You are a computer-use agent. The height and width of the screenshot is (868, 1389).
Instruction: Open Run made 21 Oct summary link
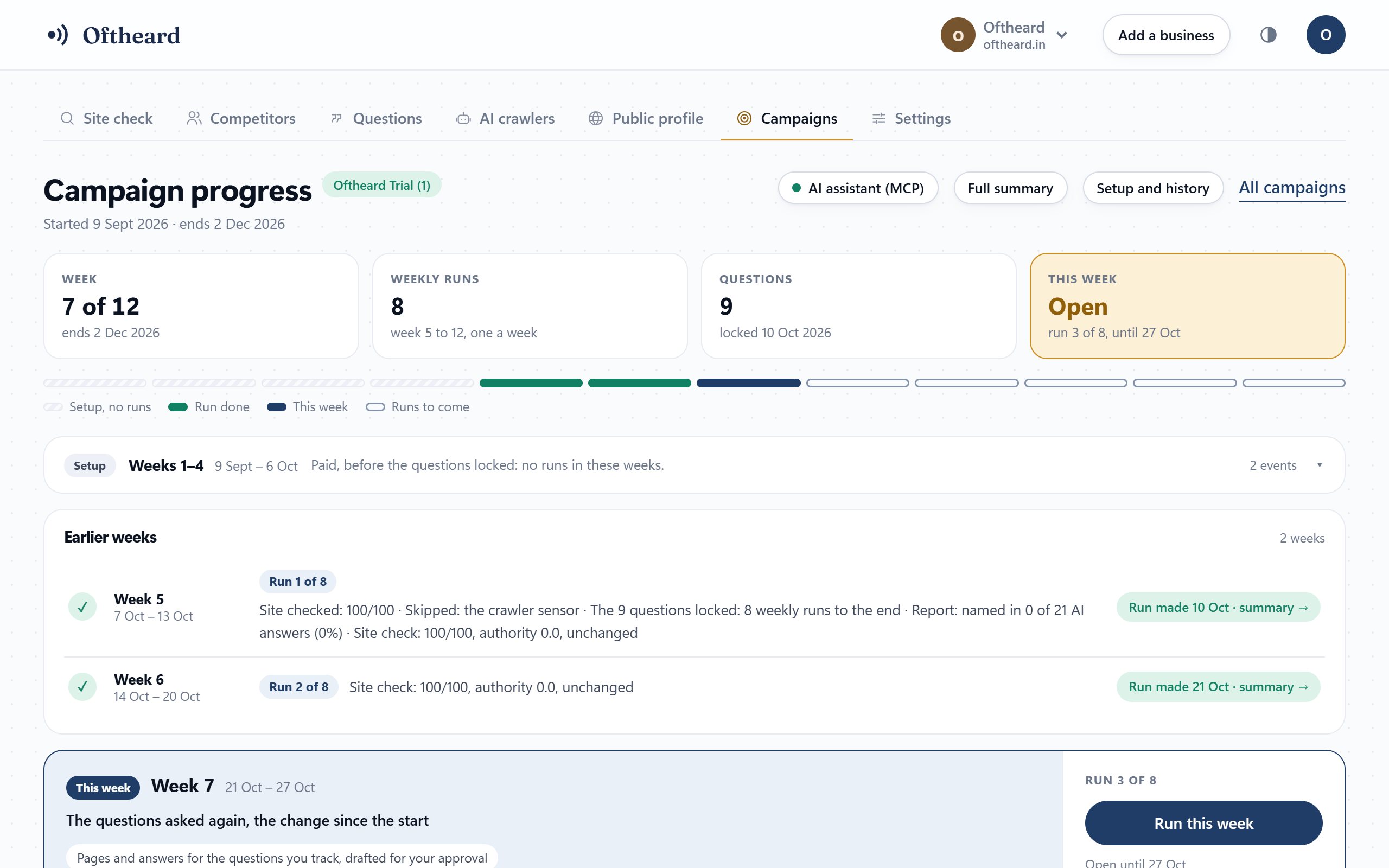[1218, 687]
